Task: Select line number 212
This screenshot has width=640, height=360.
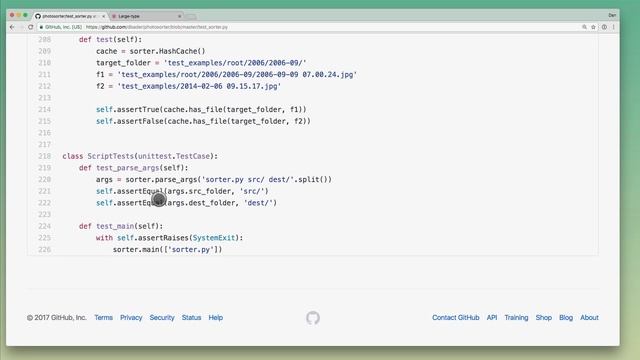Action: pos(44,86)
